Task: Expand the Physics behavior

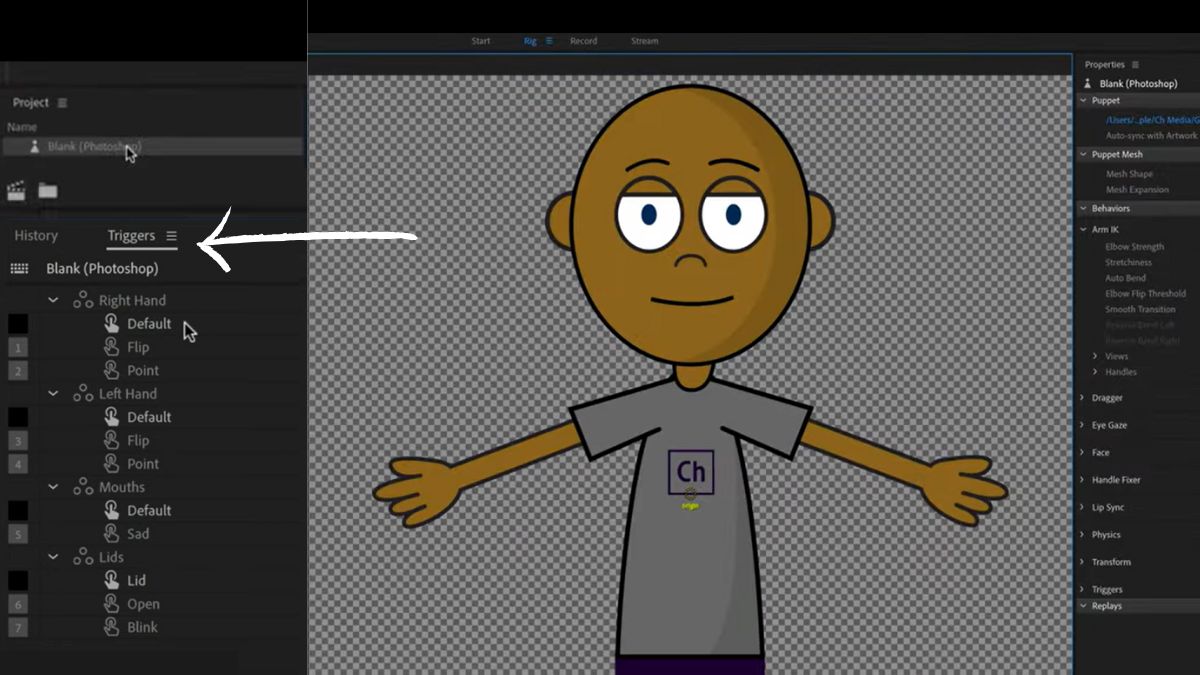Action: 1083,535
